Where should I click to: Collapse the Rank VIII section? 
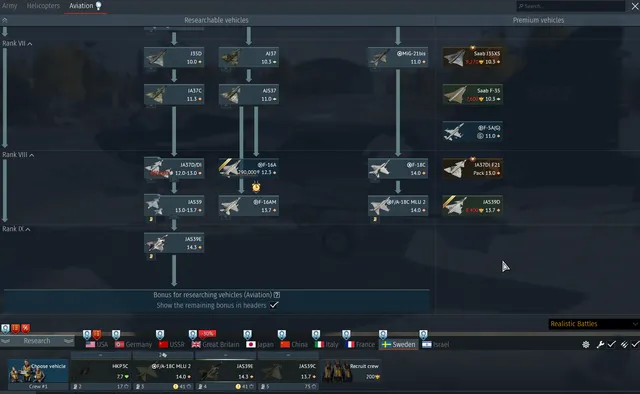(18, 155)
